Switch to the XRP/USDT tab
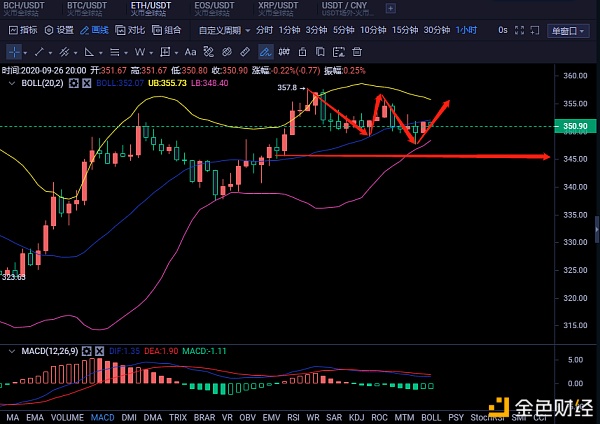Screen dimensions: 600x424 coord(278,8)
